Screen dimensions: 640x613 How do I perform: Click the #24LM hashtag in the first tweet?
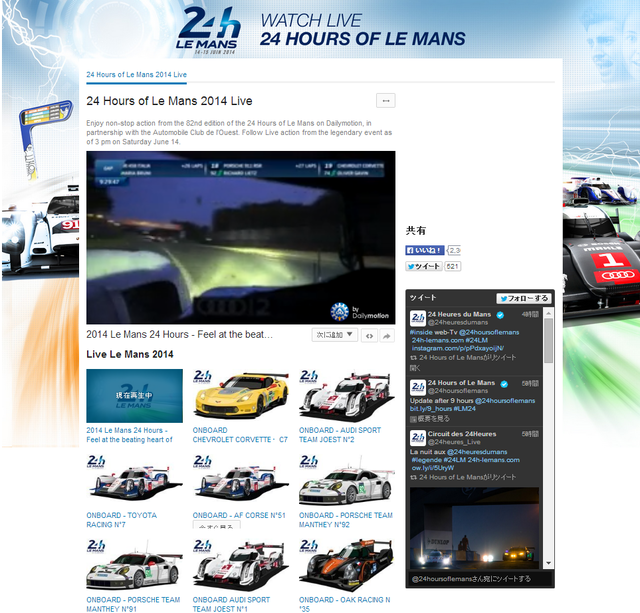(479, 340)
